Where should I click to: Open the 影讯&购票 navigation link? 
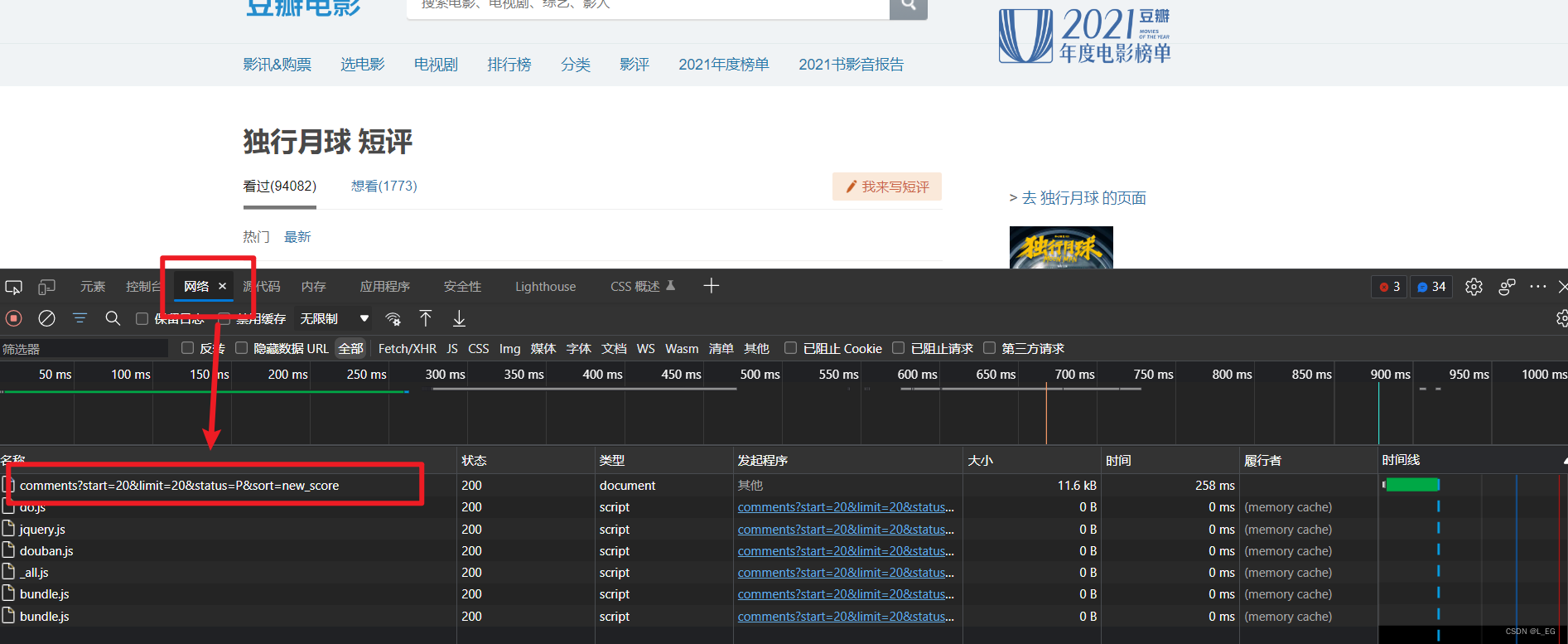pyautogui.click(x=277, y=64)
